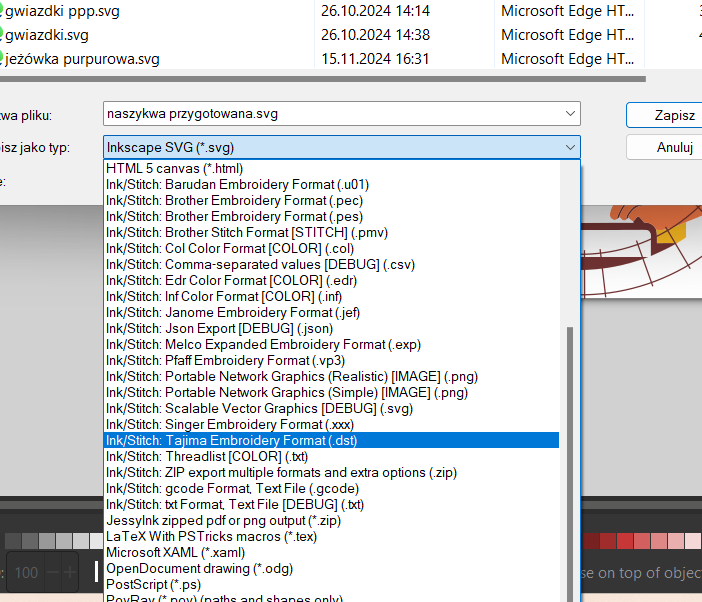702x602 pixels.
Task: Pick the dark red palette swatch
Action: [591, 541]
